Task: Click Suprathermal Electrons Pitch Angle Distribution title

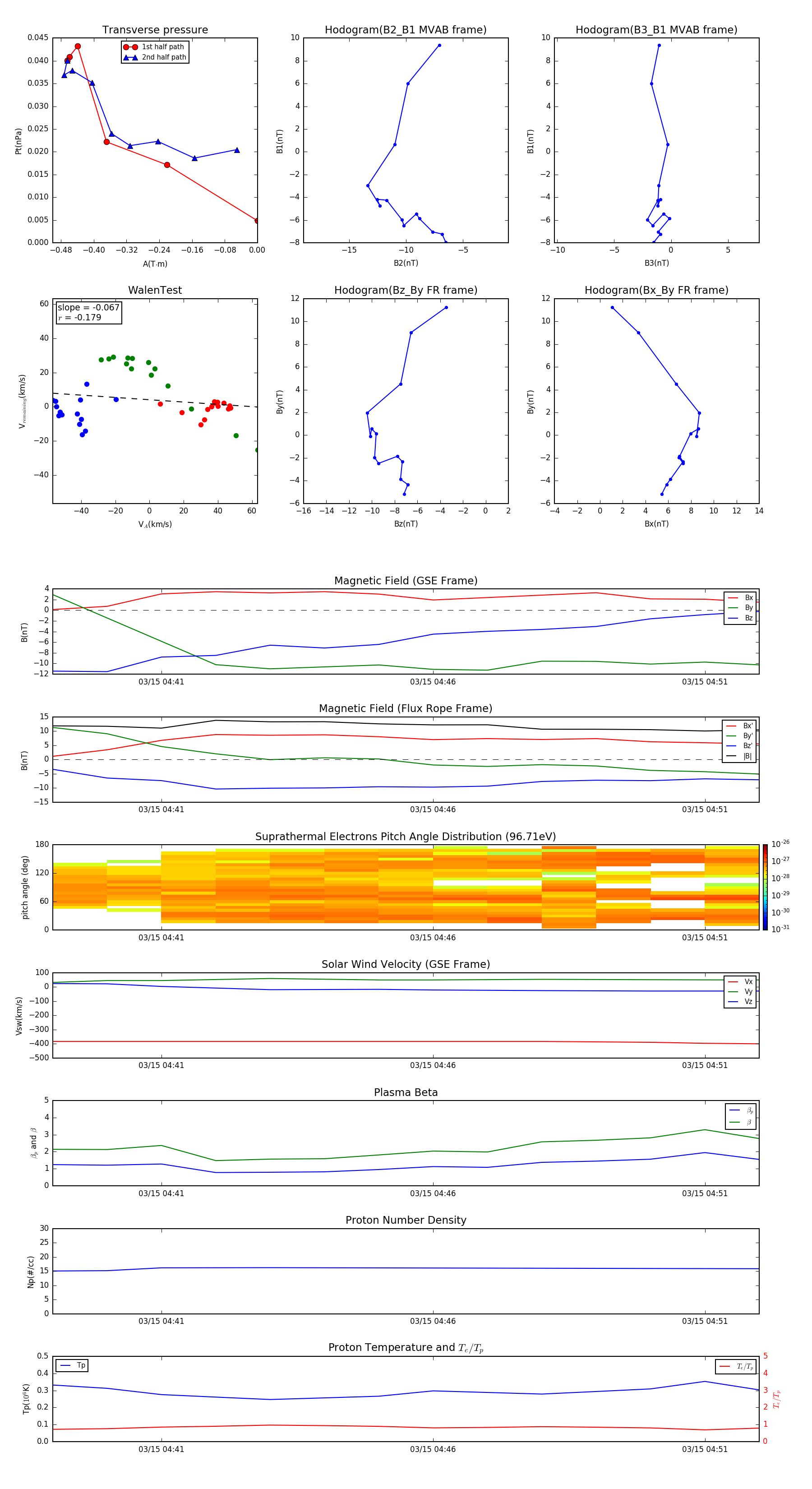Action: click(406, 837)
